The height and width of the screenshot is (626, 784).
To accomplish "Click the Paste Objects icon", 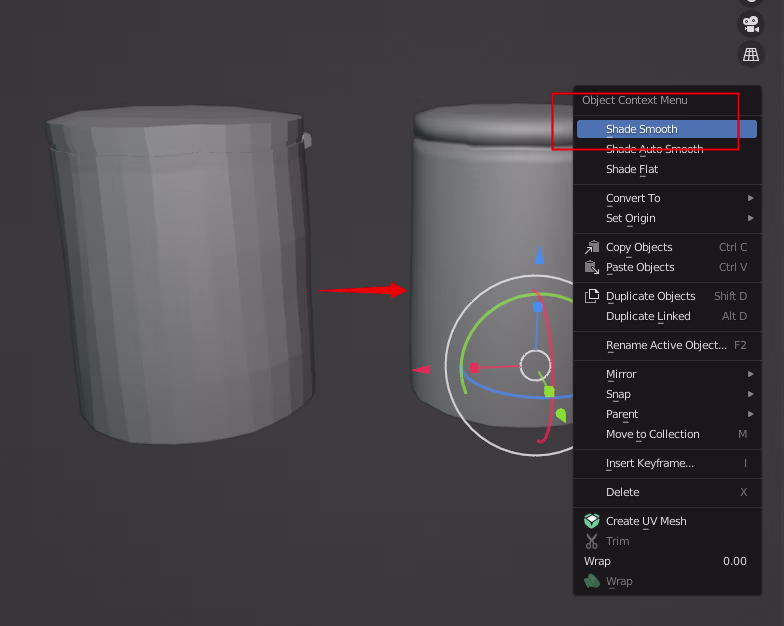I will [x=592, y=267].
